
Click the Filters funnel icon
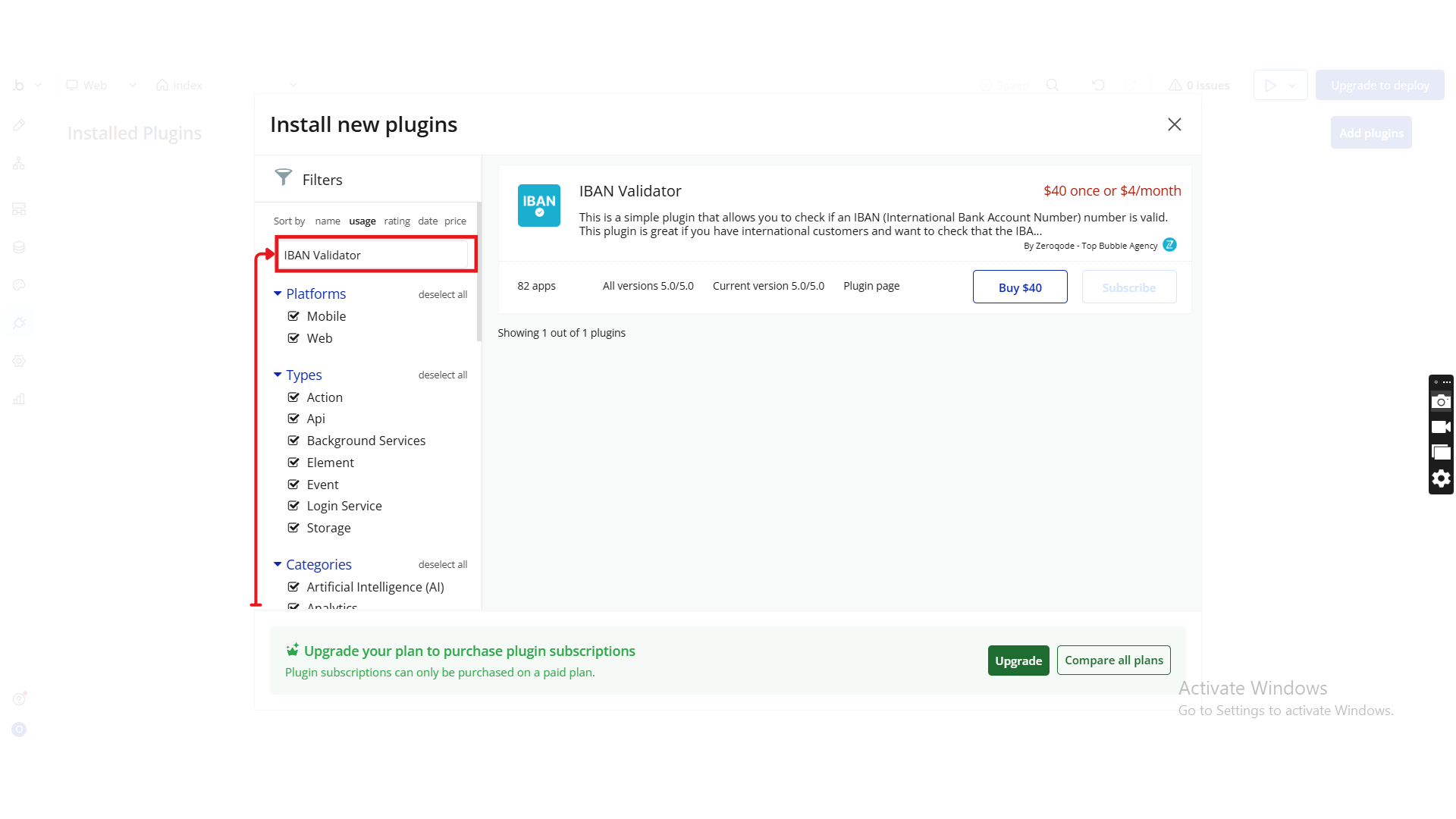283,177
